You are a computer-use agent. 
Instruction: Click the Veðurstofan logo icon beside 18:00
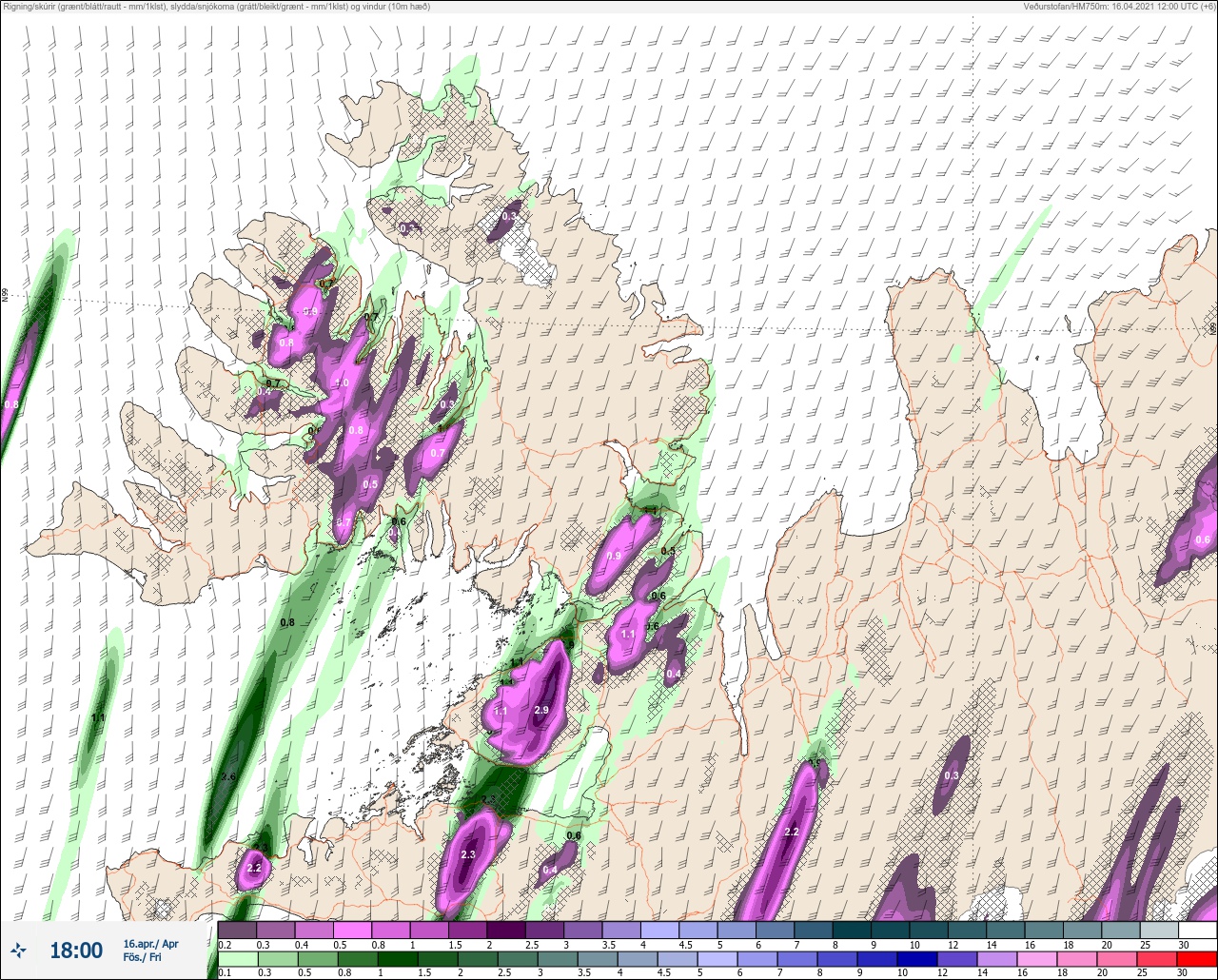19,950
